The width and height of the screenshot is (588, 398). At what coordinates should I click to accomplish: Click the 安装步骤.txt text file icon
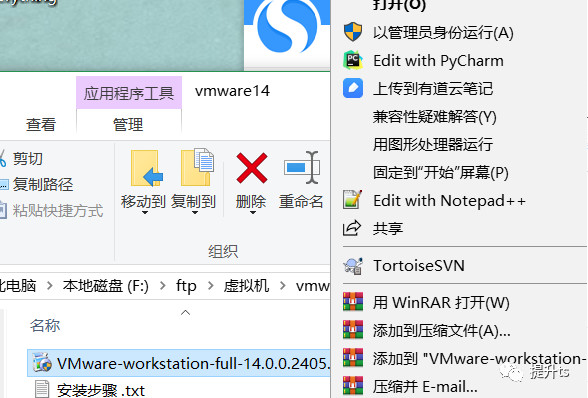42,389
